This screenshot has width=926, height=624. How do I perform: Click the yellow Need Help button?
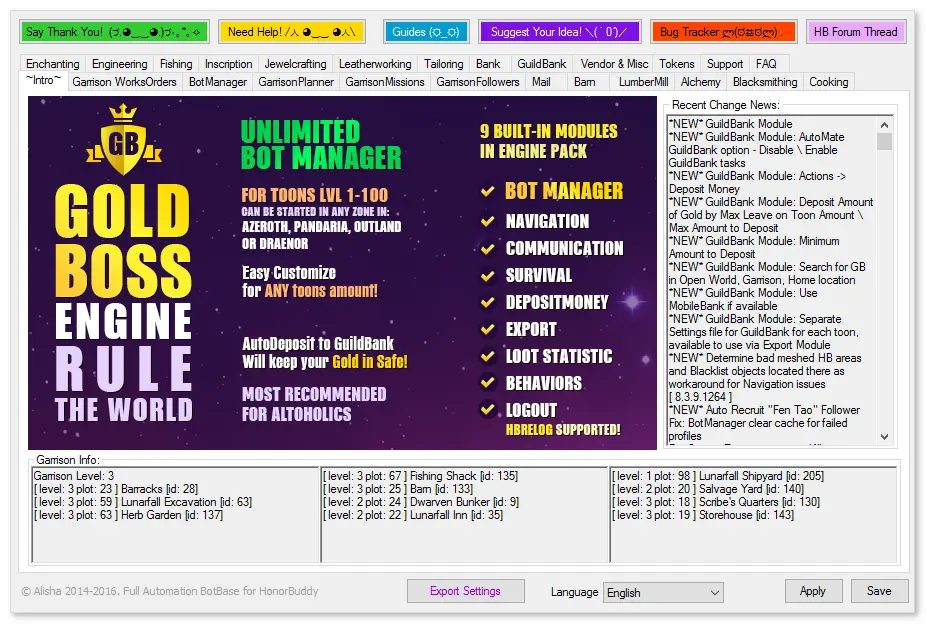[x=292, y=32]
